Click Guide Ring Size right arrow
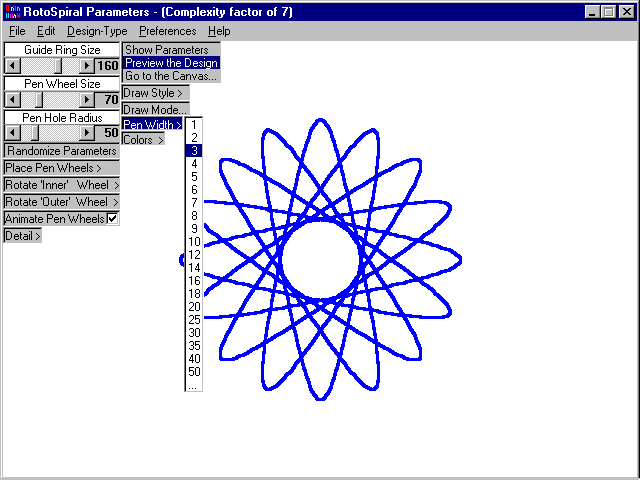This screenshot has width=640, height=480. click(87, 65)
